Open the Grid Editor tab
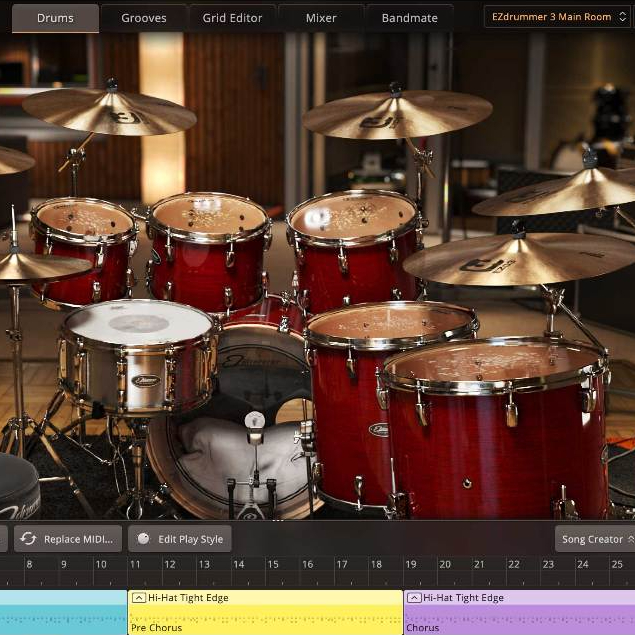This screenshot has width=635, height=635. pyautogui.click(x=232, y=18)
